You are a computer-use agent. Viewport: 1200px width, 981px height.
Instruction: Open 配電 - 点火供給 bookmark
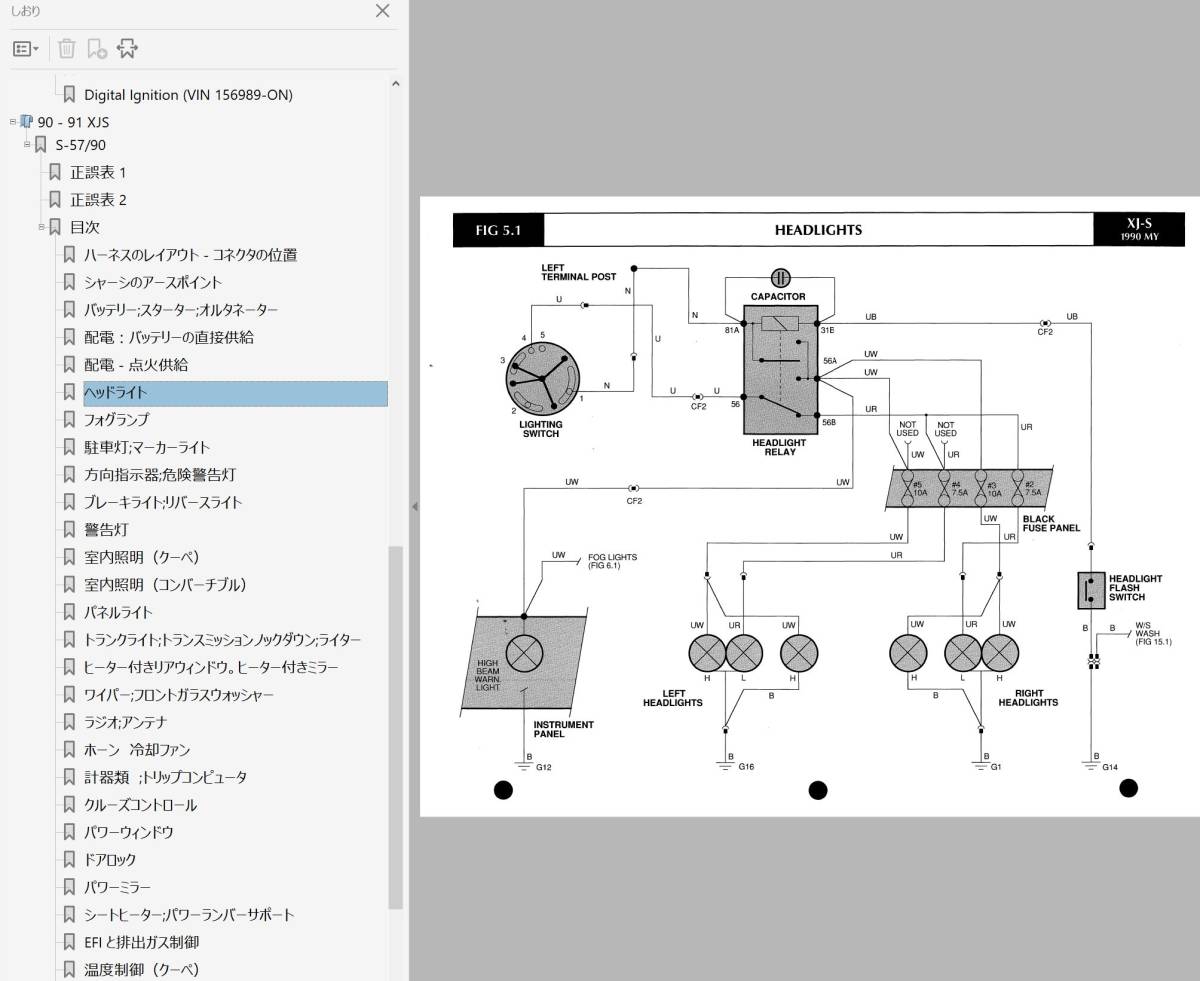pyautogui.click(x=136, y=365)
